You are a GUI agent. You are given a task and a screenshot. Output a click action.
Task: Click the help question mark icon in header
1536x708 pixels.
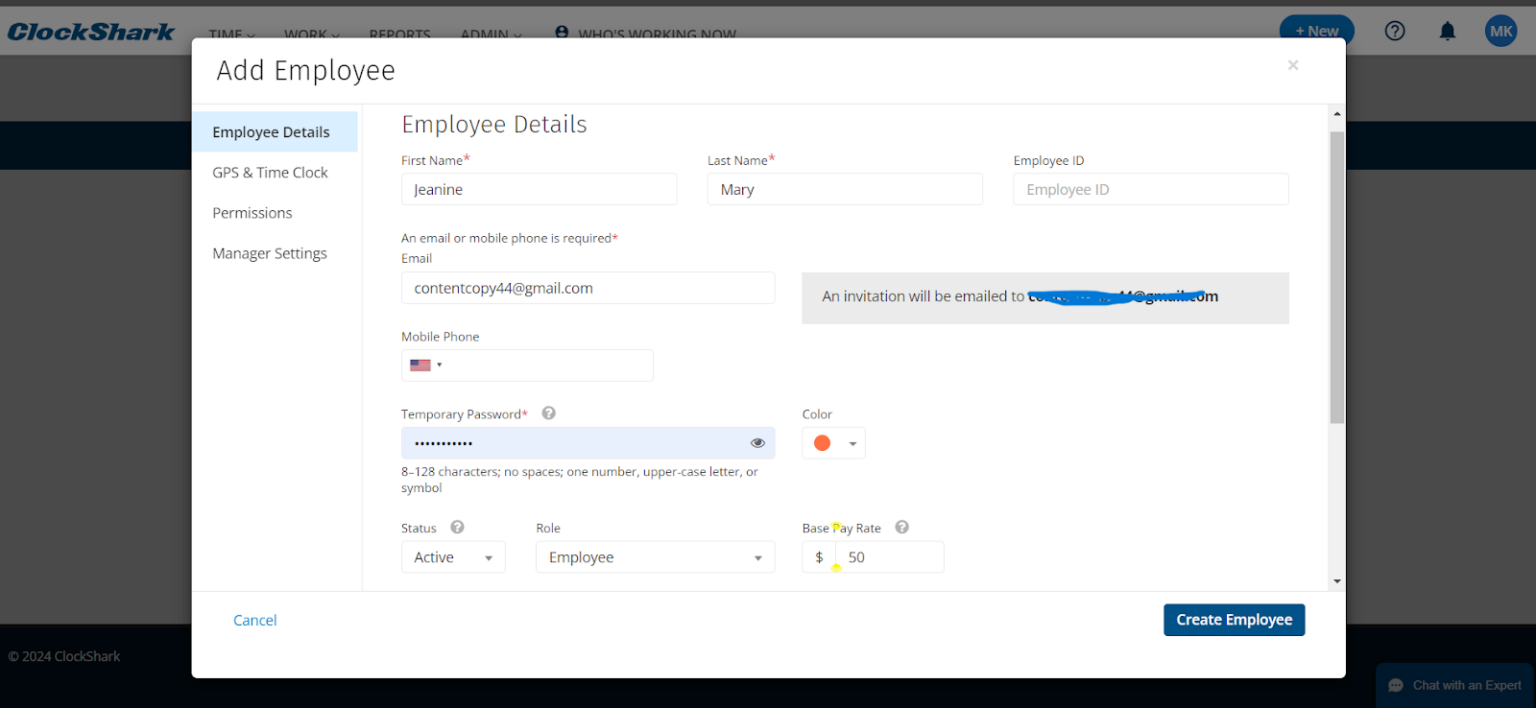(x=1394, y=31)
